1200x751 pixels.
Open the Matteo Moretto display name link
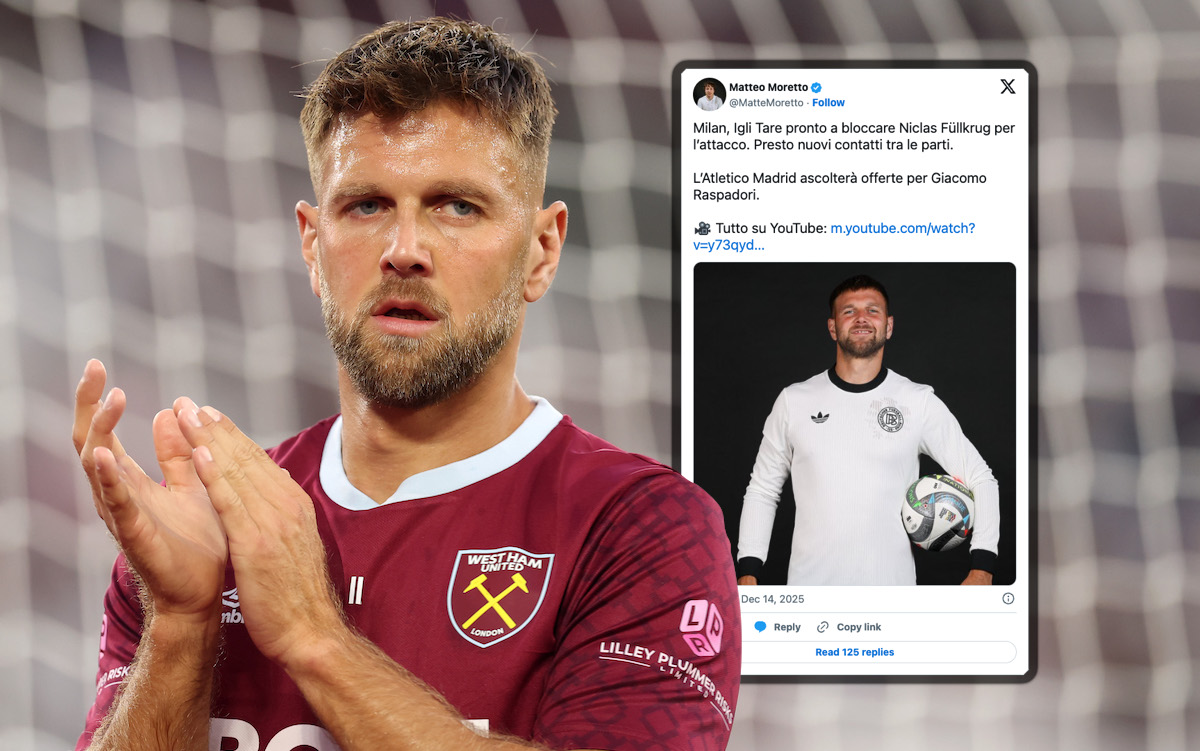point(768,88)
